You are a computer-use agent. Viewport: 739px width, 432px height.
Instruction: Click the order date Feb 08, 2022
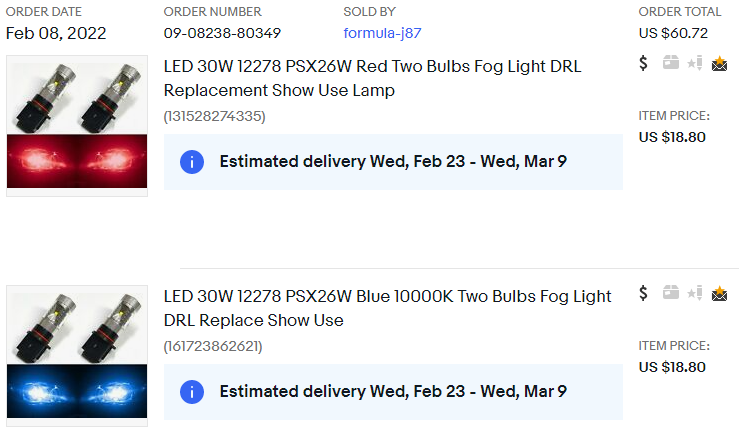(56, 33)
